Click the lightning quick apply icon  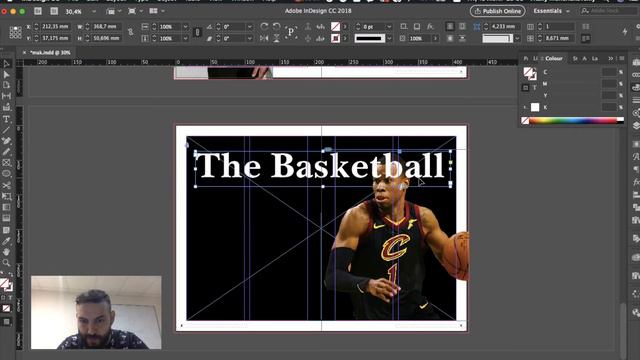(625, 32)
